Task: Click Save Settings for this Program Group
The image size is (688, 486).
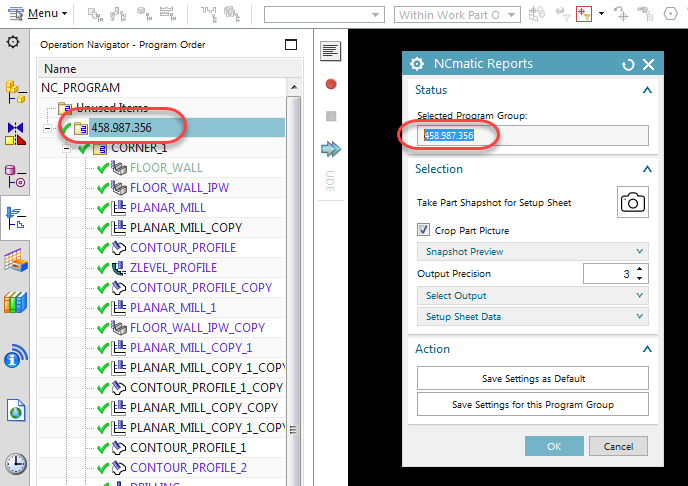Action: (x=532, y=404)
